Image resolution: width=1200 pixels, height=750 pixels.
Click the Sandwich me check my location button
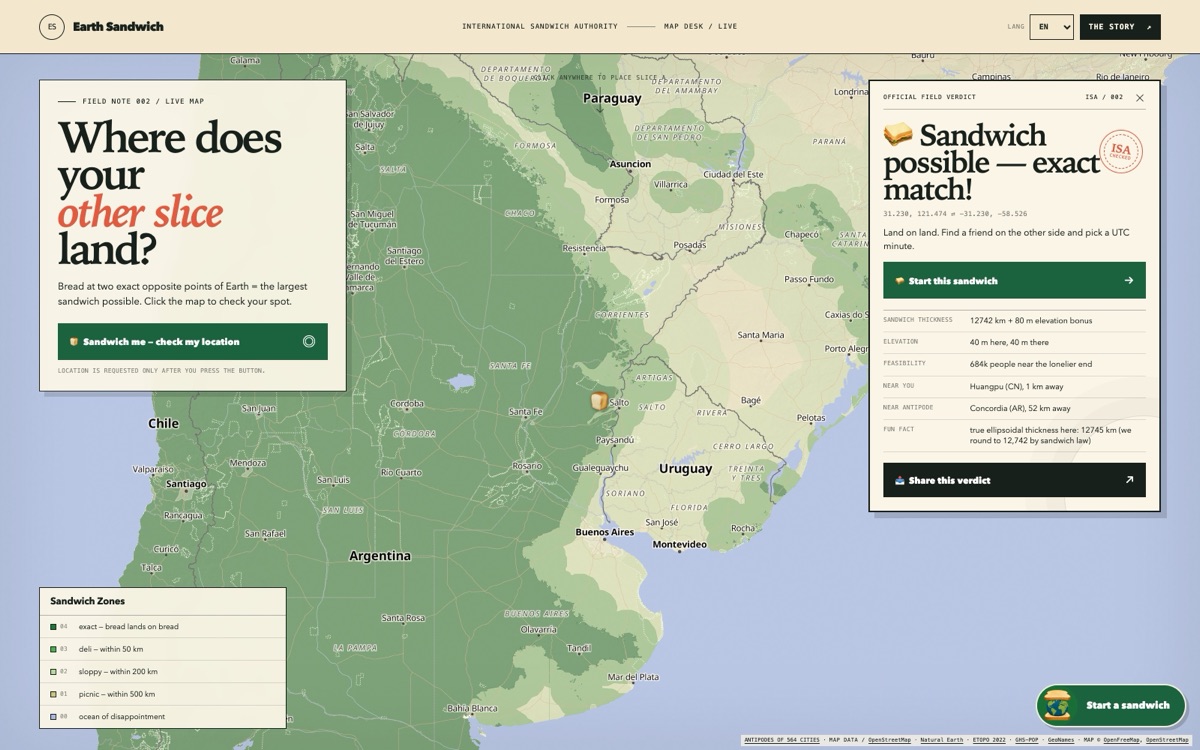pos(192,342)
